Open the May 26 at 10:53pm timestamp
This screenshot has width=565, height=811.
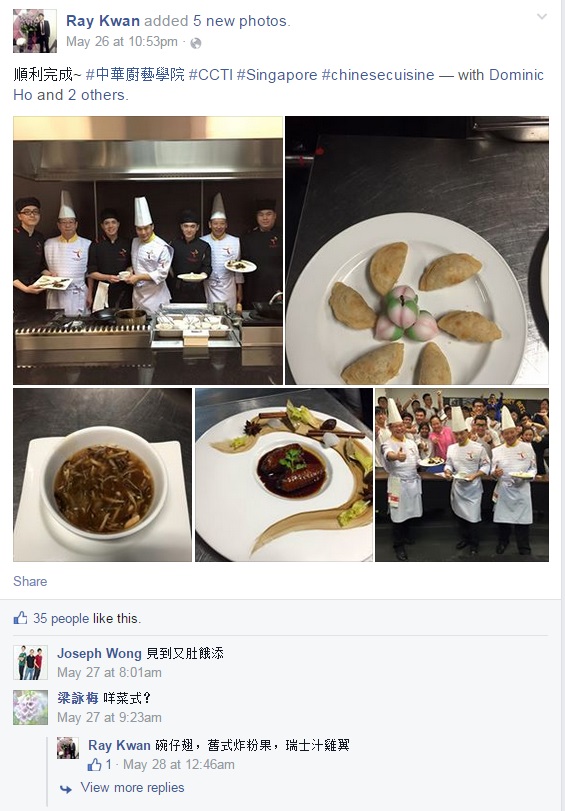click(x=122, y=42)
